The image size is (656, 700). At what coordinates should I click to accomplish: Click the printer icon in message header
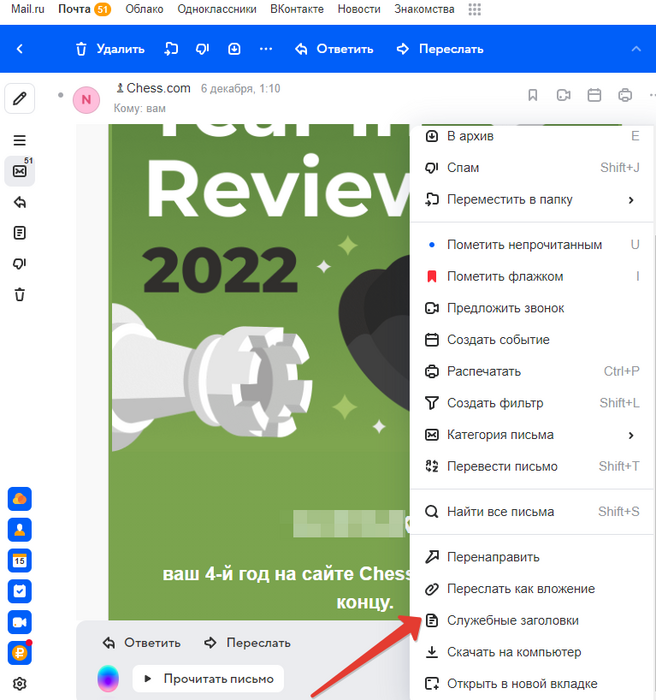tap(625, 95)
